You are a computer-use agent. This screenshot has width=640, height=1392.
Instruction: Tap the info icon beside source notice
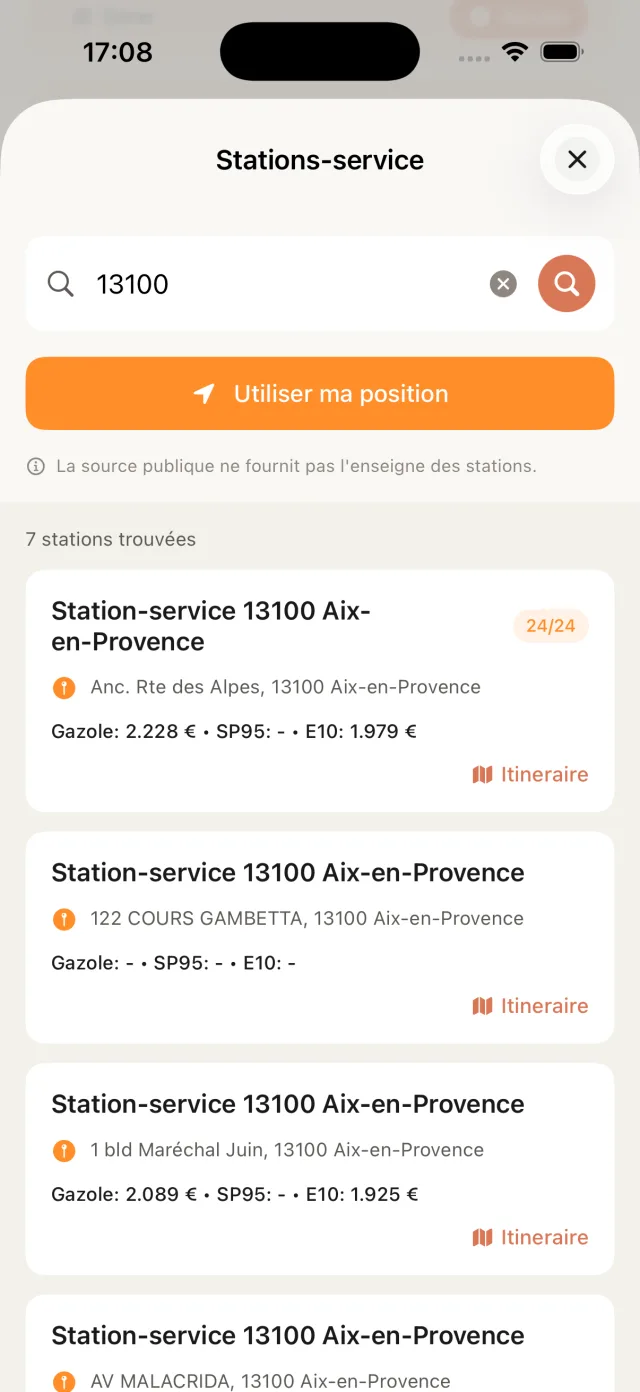[36, 466]
